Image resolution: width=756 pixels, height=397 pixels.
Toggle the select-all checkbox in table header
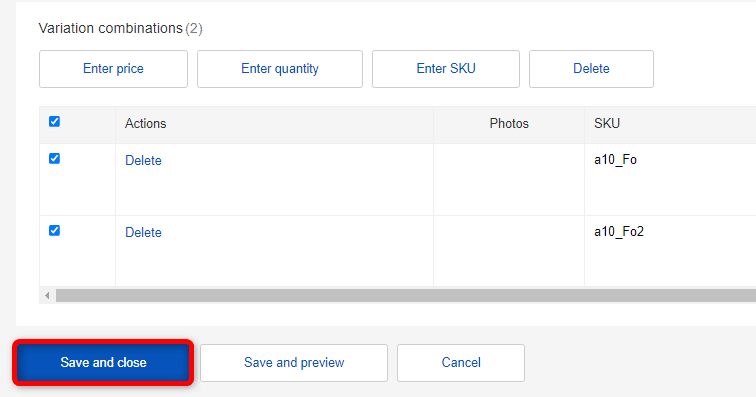[54, 122]
